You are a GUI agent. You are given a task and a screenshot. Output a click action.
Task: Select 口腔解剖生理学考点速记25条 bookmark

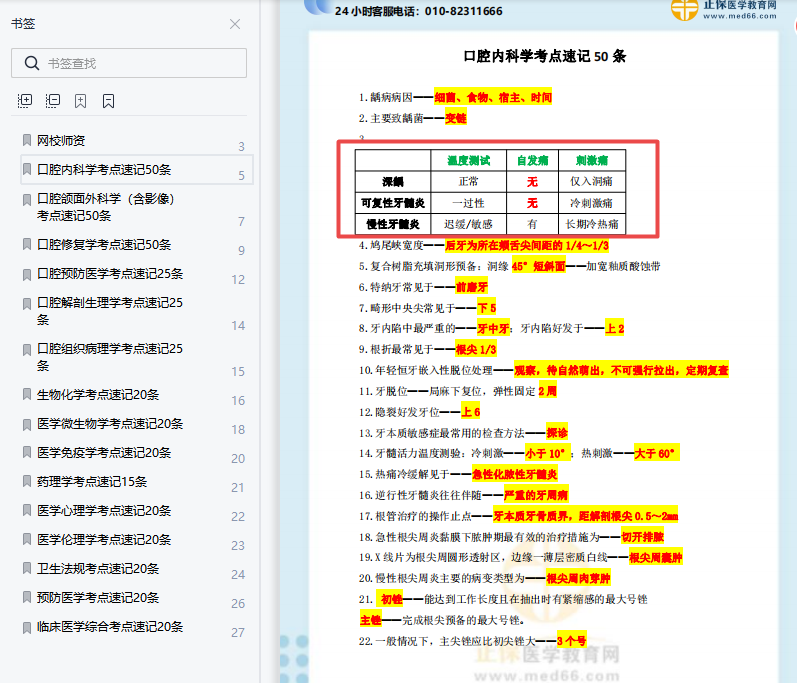point(109,302)
